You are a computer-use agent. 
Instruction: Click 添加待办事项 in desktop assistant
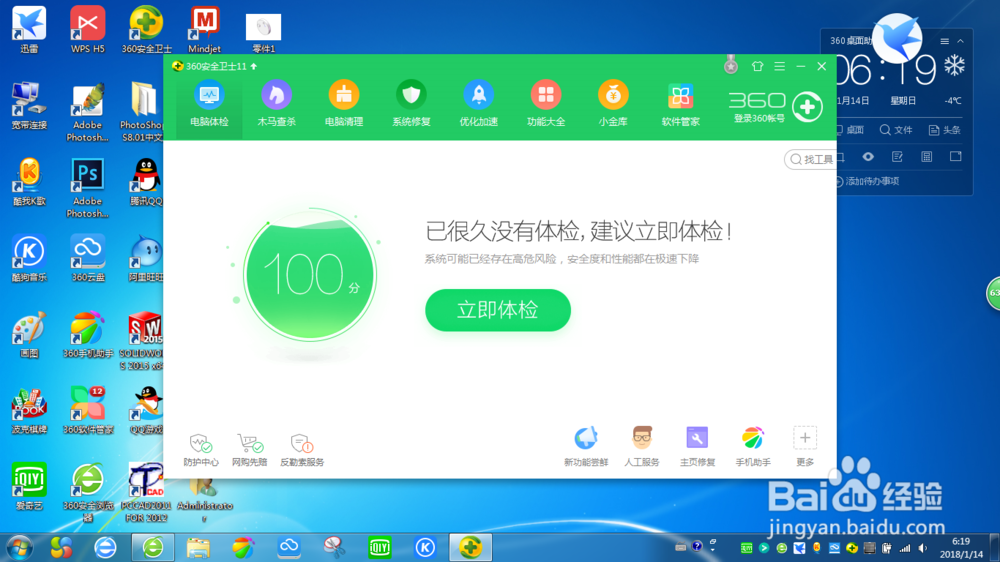867,182
